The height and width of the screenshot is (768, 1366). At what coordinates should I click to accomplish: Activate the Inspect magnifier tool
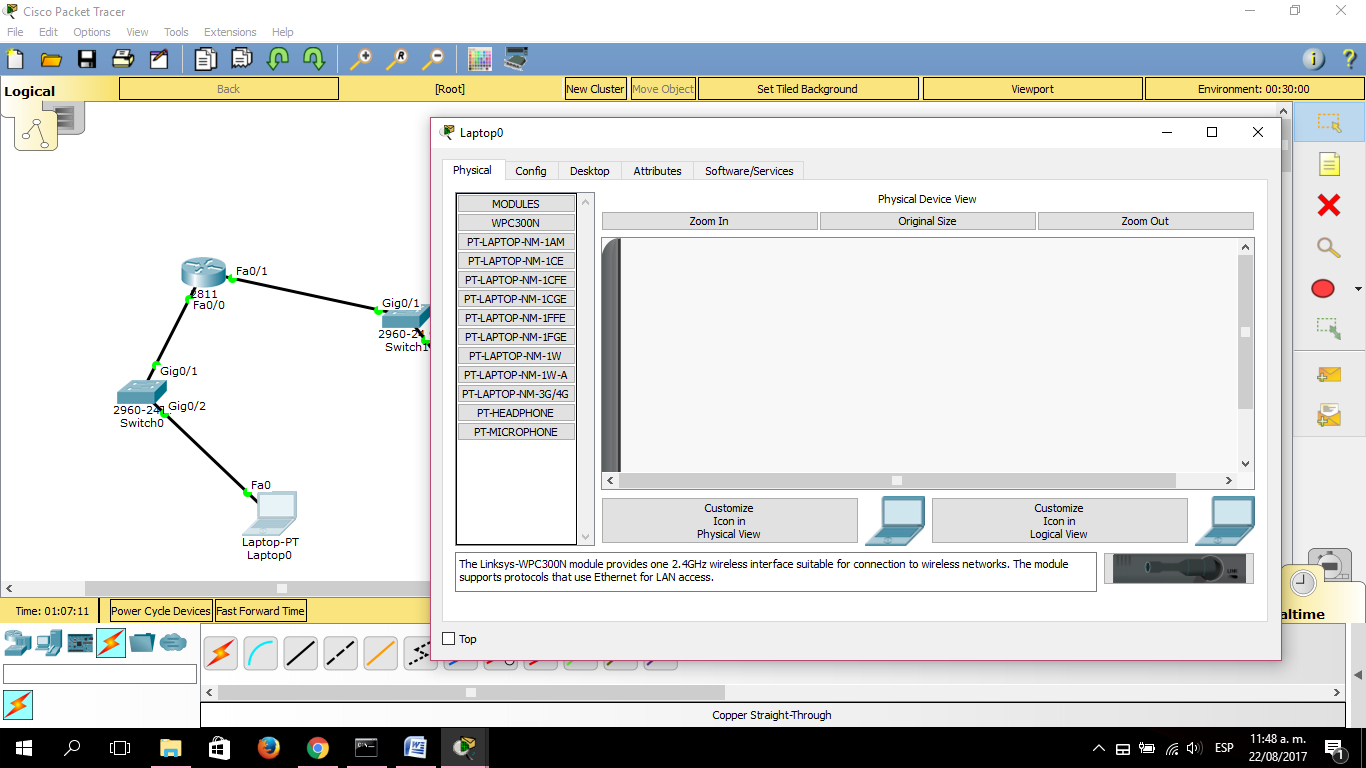(1327, 247)
